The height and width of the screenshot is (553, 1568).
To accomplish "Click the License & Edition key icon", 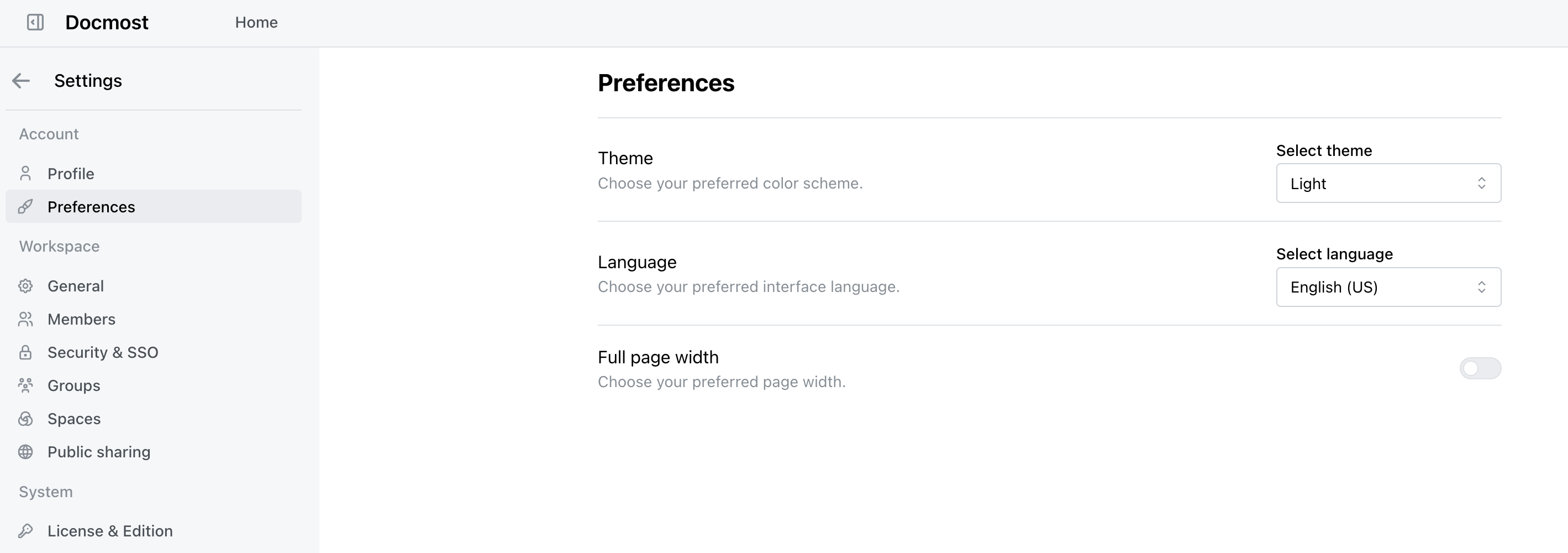I will click(25, 531).
